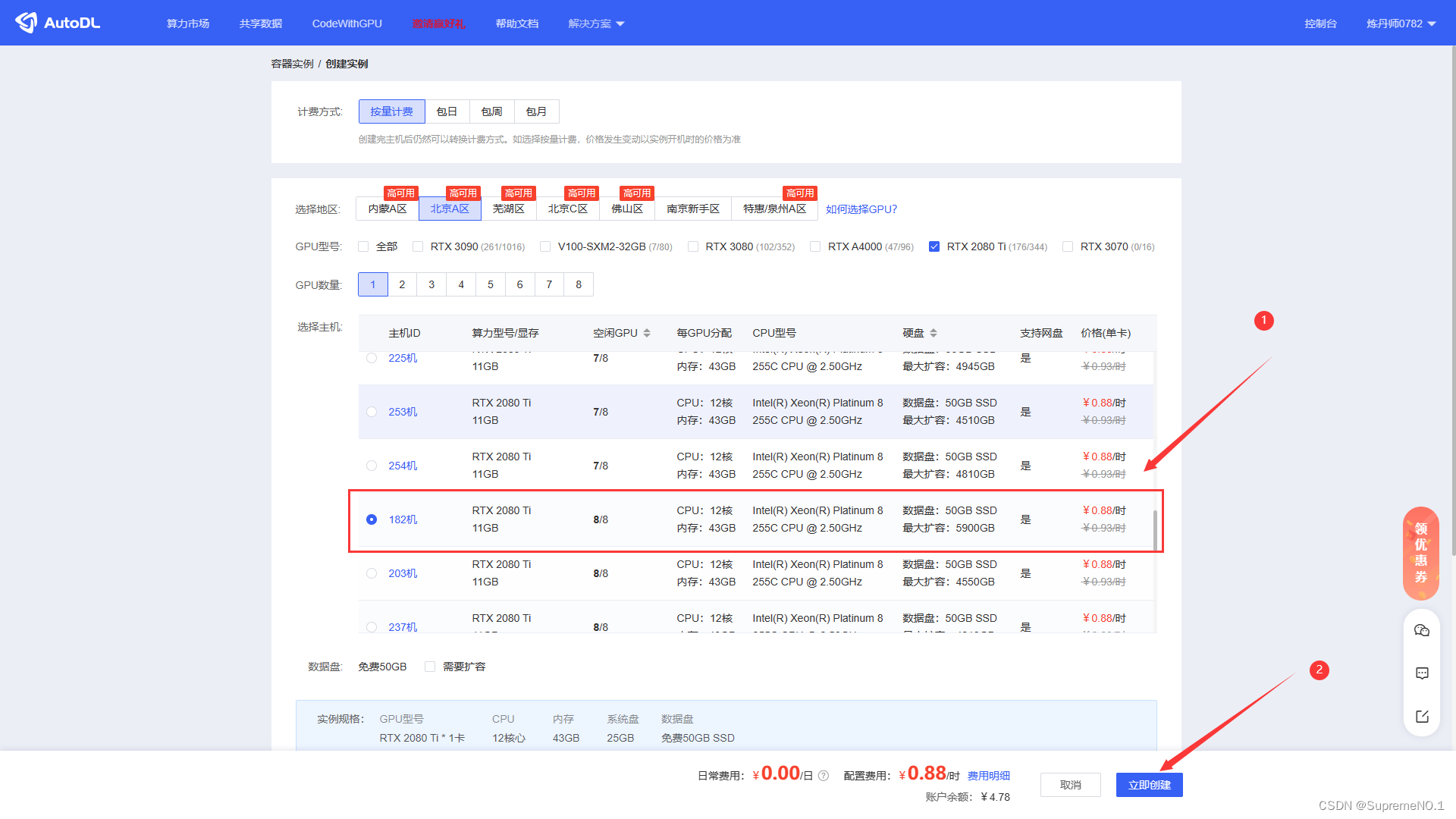Click the 立即创建 button
Screen dimensions: 1456x819
[x=1150, y=785]
